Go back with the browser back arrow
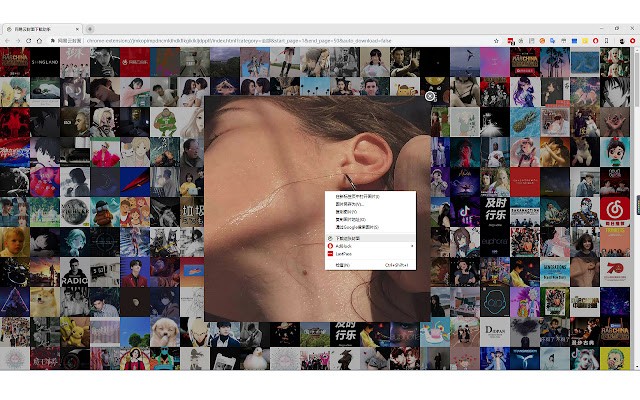This screenshot has height=400, width=640. click(x=7, y=40)
